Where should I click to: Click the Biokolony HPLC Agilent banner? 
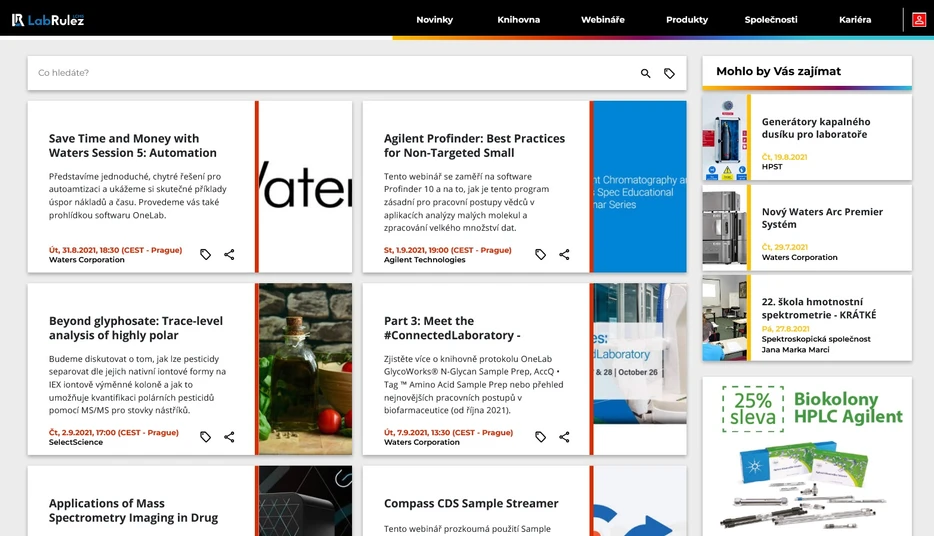[807, 456]
